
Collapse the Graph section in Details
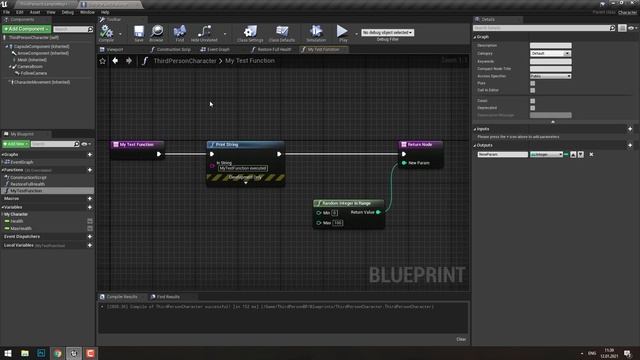coord(475,37)
